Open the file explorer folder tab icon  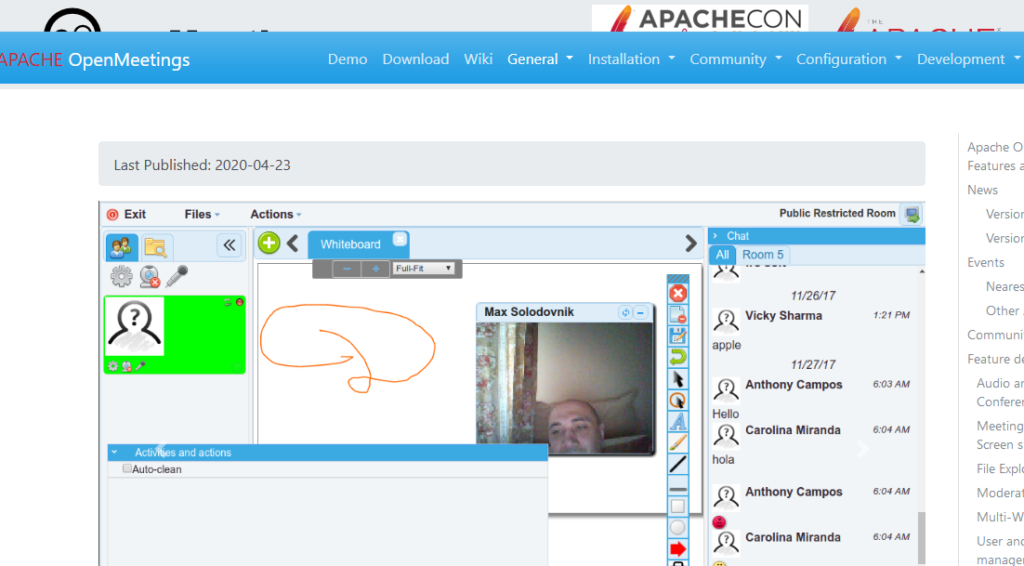coord(157,247)
